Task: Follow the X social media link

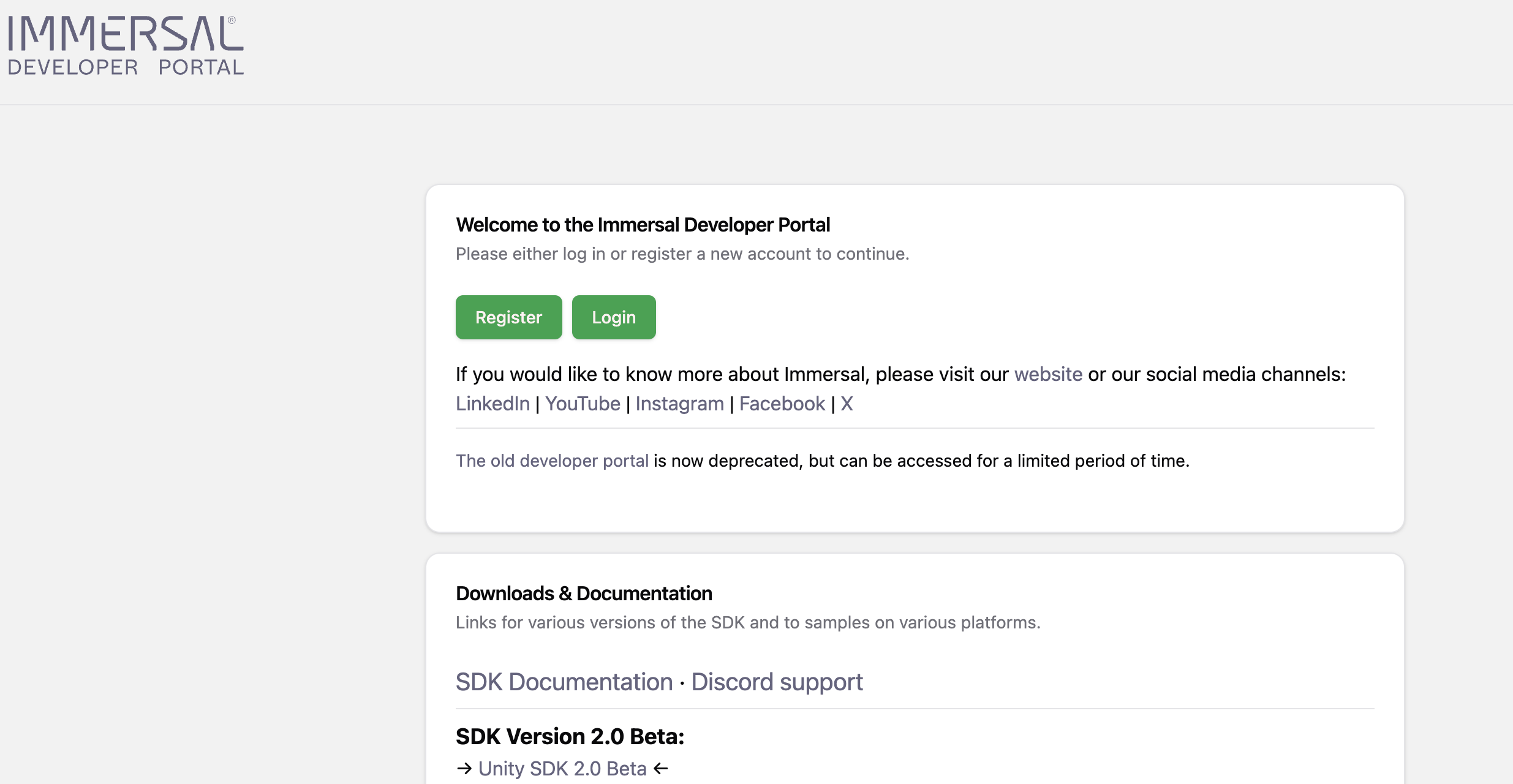Action: [x=847, y=404]
